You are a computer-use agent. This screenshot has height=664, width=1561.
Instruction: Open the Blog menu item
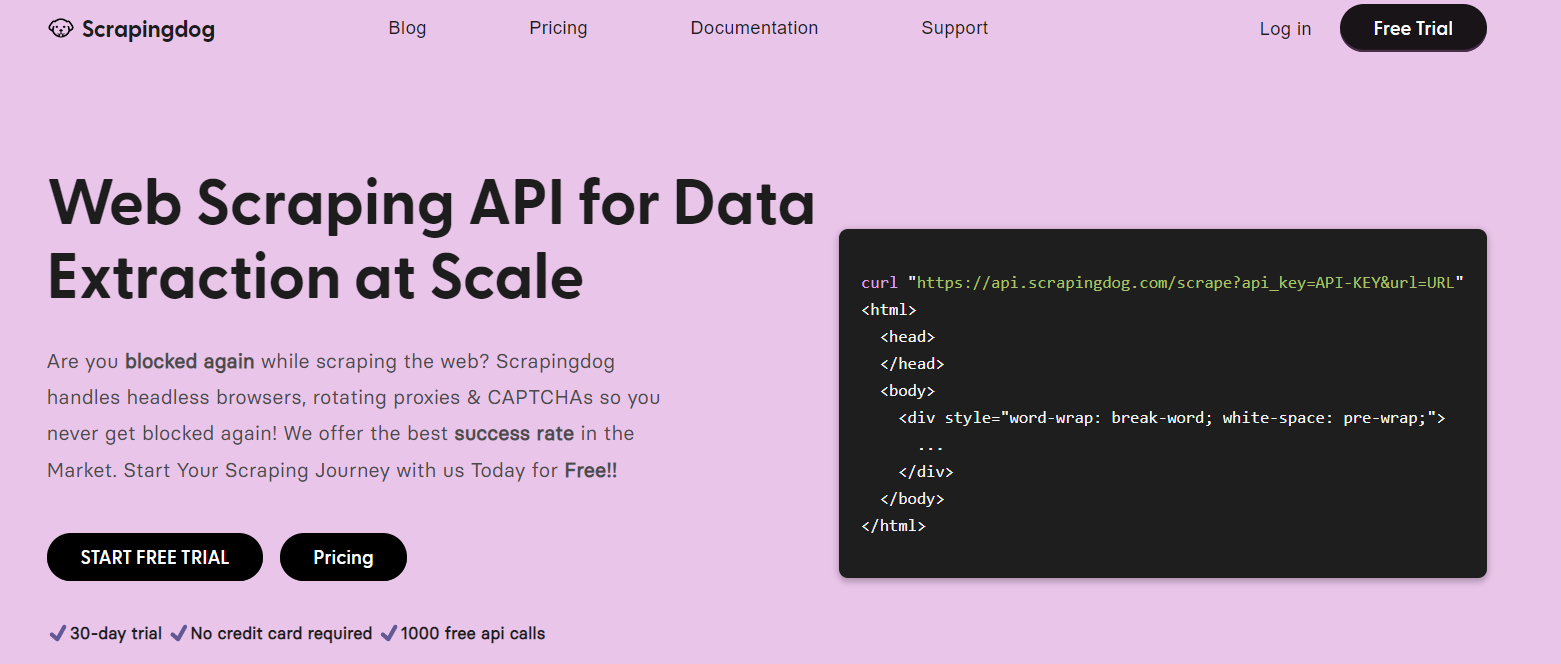[407, 28]
